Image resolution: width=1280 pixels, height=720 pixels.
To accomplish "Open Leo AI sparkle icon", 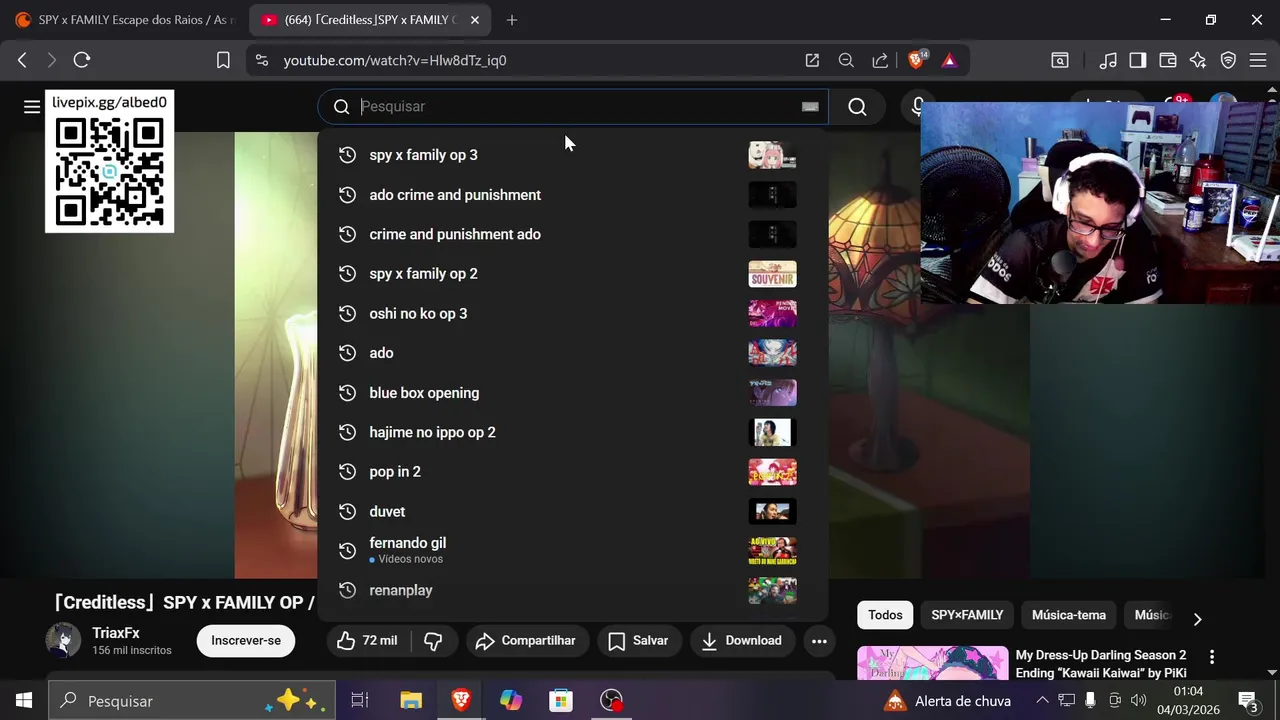I will (1198, 60).
